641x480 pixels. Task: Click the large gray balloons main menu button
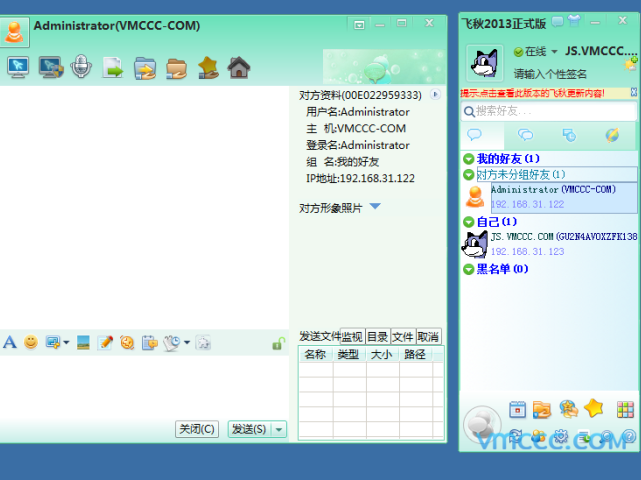[482, 425]
